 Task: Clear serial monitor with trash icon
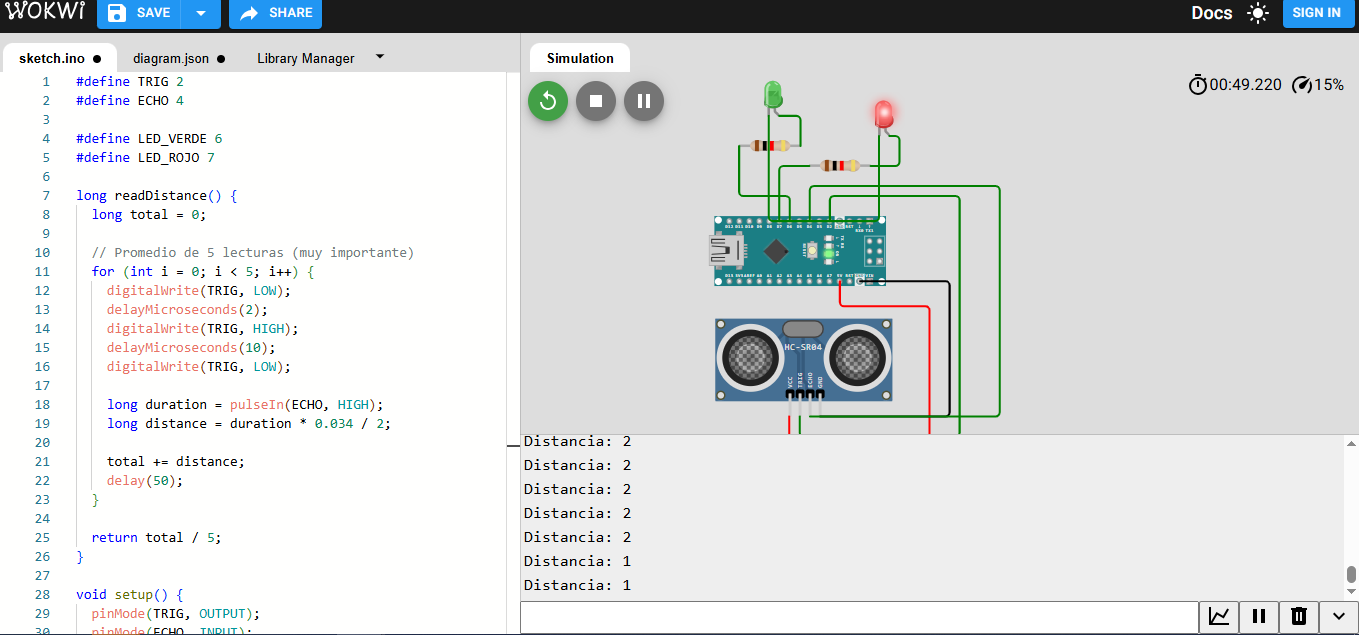(x=1299, y=616)
